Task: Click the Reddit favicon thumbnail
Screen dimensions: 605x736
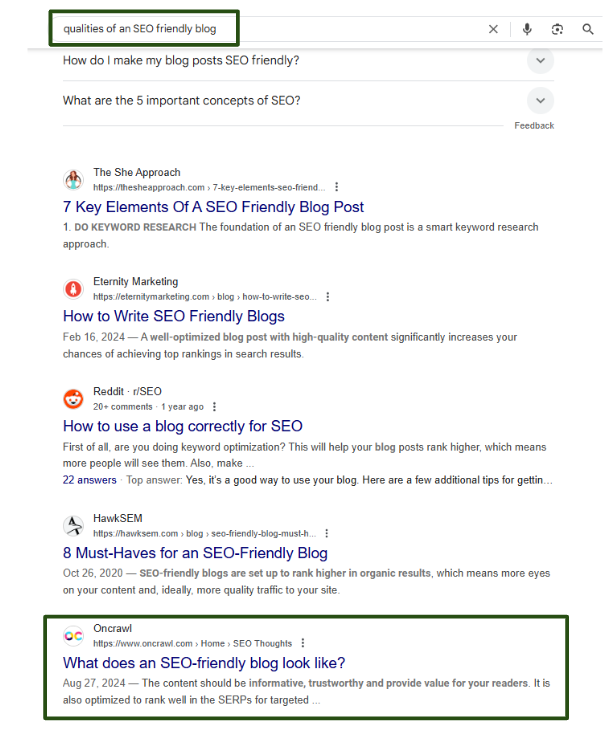Action: (x=73, y=399)
